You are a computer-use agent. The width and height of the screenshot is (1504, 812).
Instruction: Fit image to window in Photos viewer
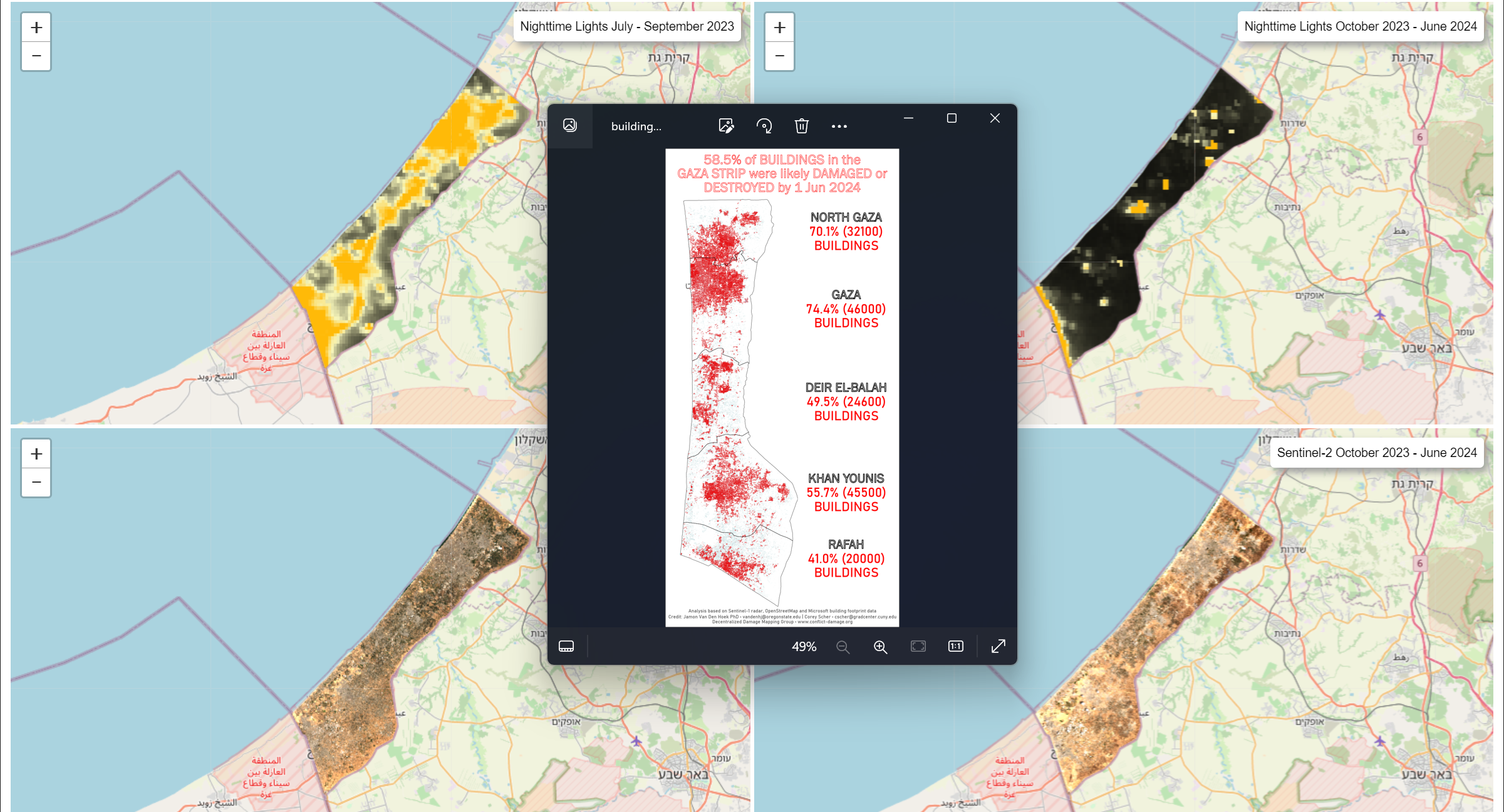[x=918, y=646]
